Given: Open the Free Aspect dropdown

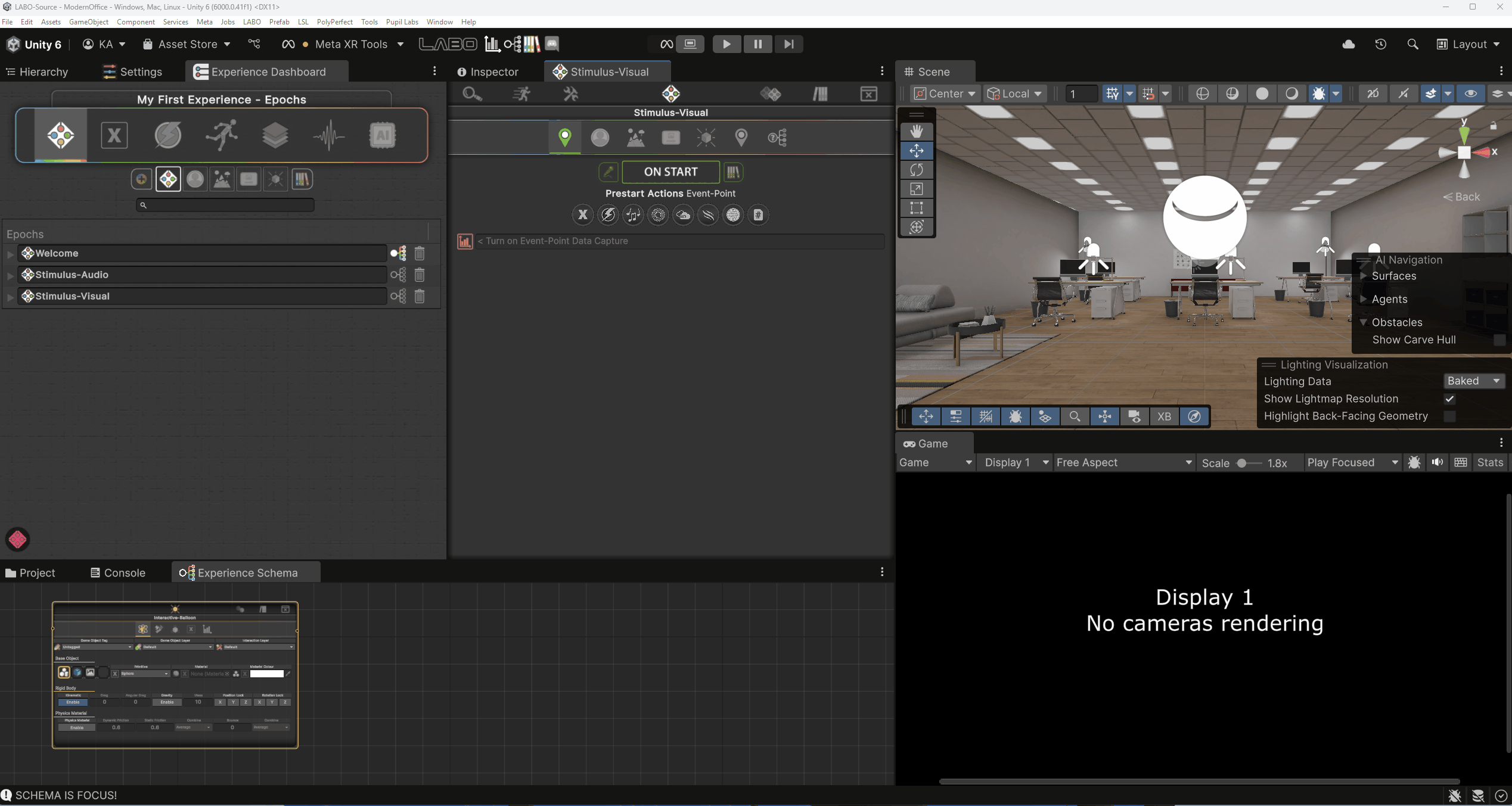Looking at the screenshot, I should coord(1124,462).
